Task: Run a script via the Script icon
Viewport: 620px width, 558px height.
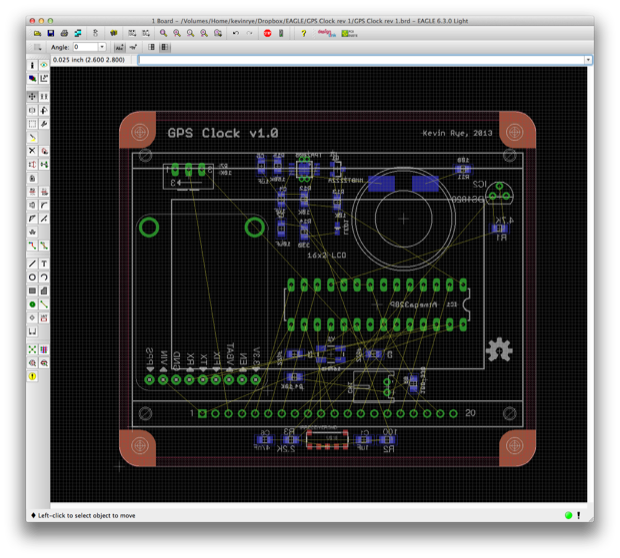Action: [132, 34]
